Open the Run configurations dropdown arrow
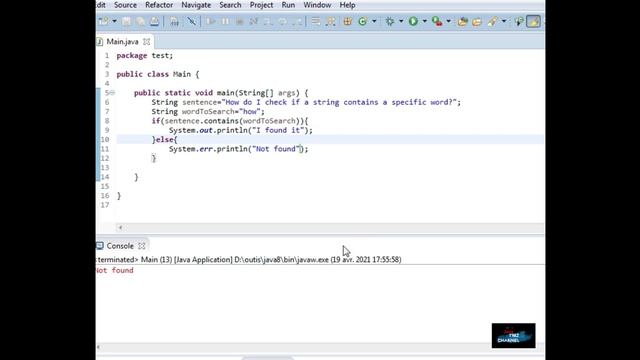Viewport: 640px width, 360px height. click(x=424, y=21)
